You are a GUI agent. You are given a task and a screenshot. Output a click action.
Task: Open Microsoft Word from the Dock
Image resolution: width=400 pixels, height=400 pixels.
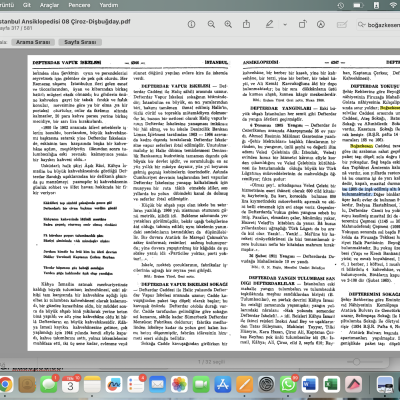(310, 384)
